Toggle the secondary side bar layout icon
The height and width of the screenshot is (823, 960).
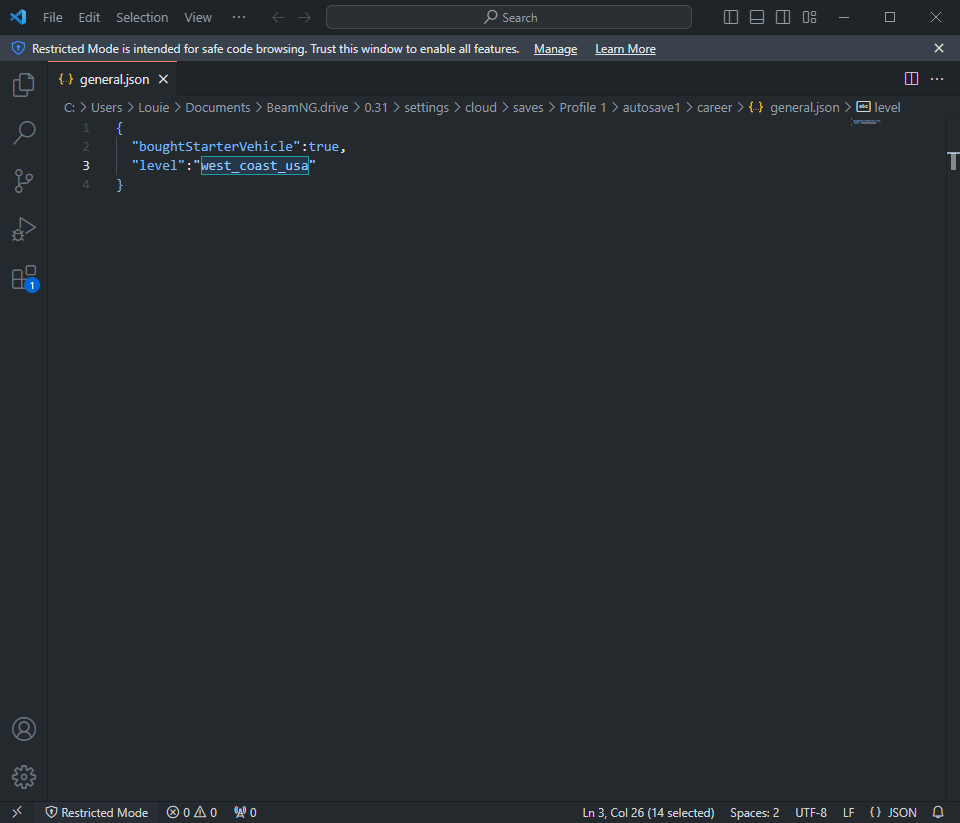point(782,17)
